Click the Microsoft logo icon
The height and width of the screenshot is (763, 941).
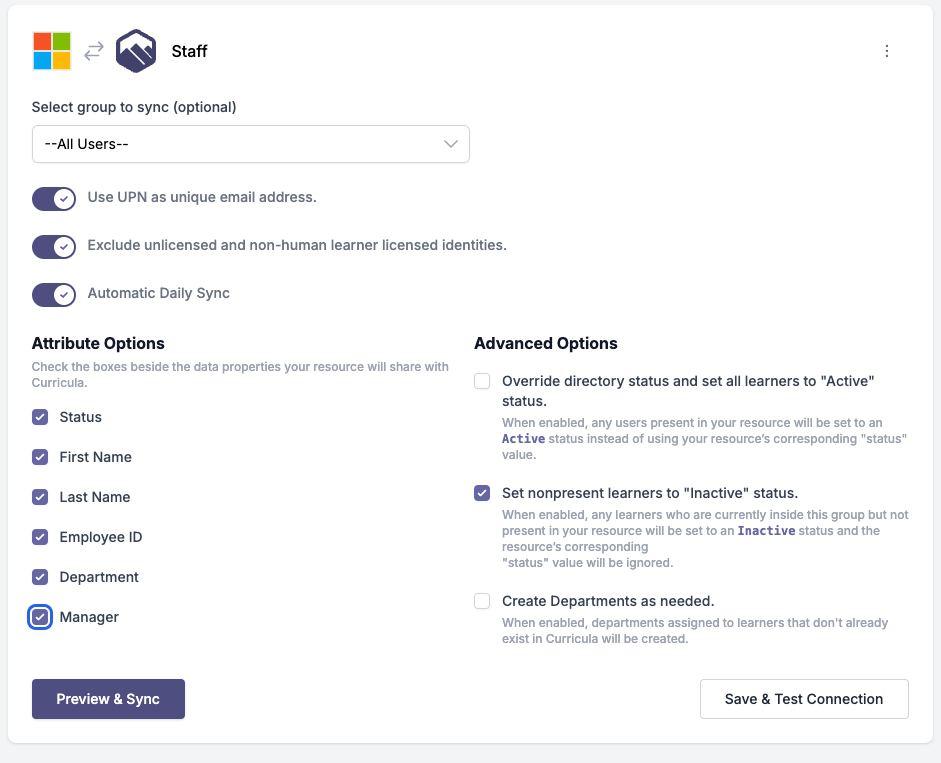pos(52,51)
